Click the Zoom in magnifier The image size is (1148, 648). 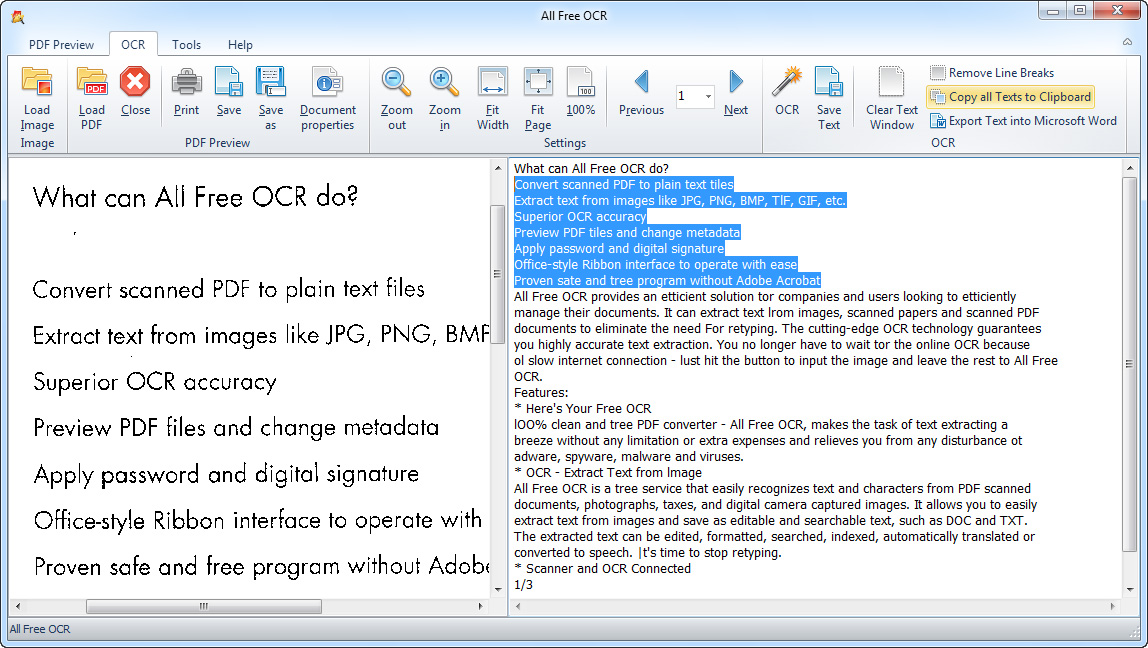(x=444, y=81)
